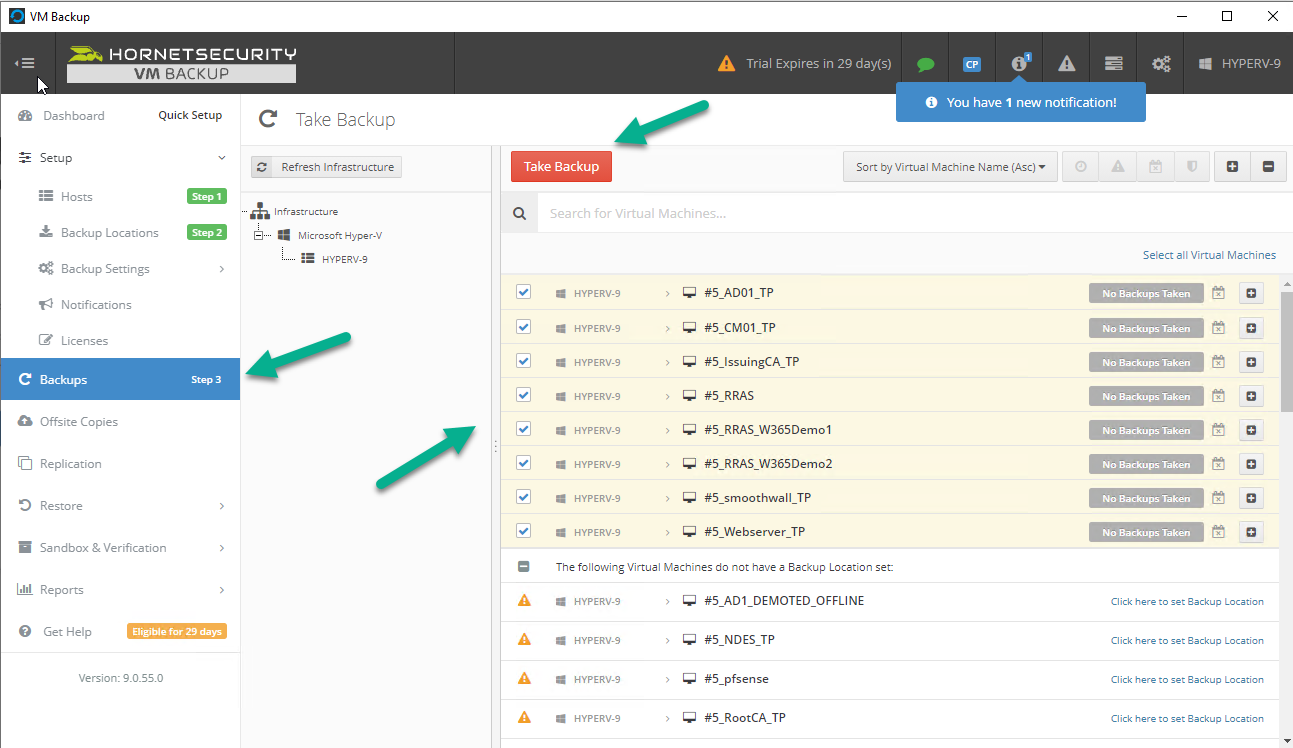Click calendar icon on #5_RRAS row
This screenshot has height=748, width=1293.
[x=1218, y=396]
